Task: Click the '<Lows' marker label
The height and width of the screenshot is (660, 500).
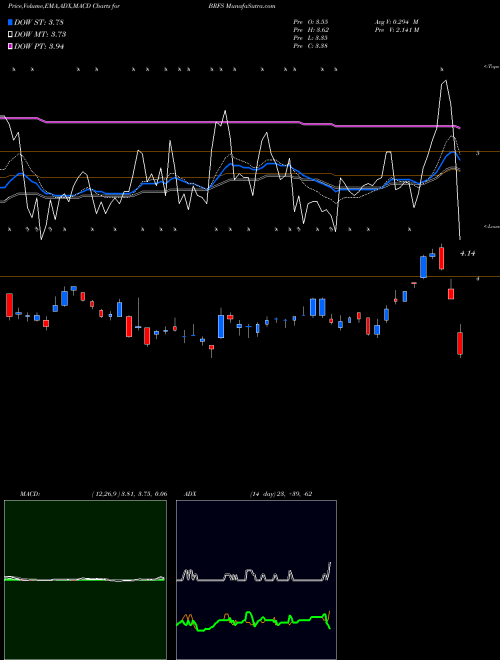Action: coord(491,226)
